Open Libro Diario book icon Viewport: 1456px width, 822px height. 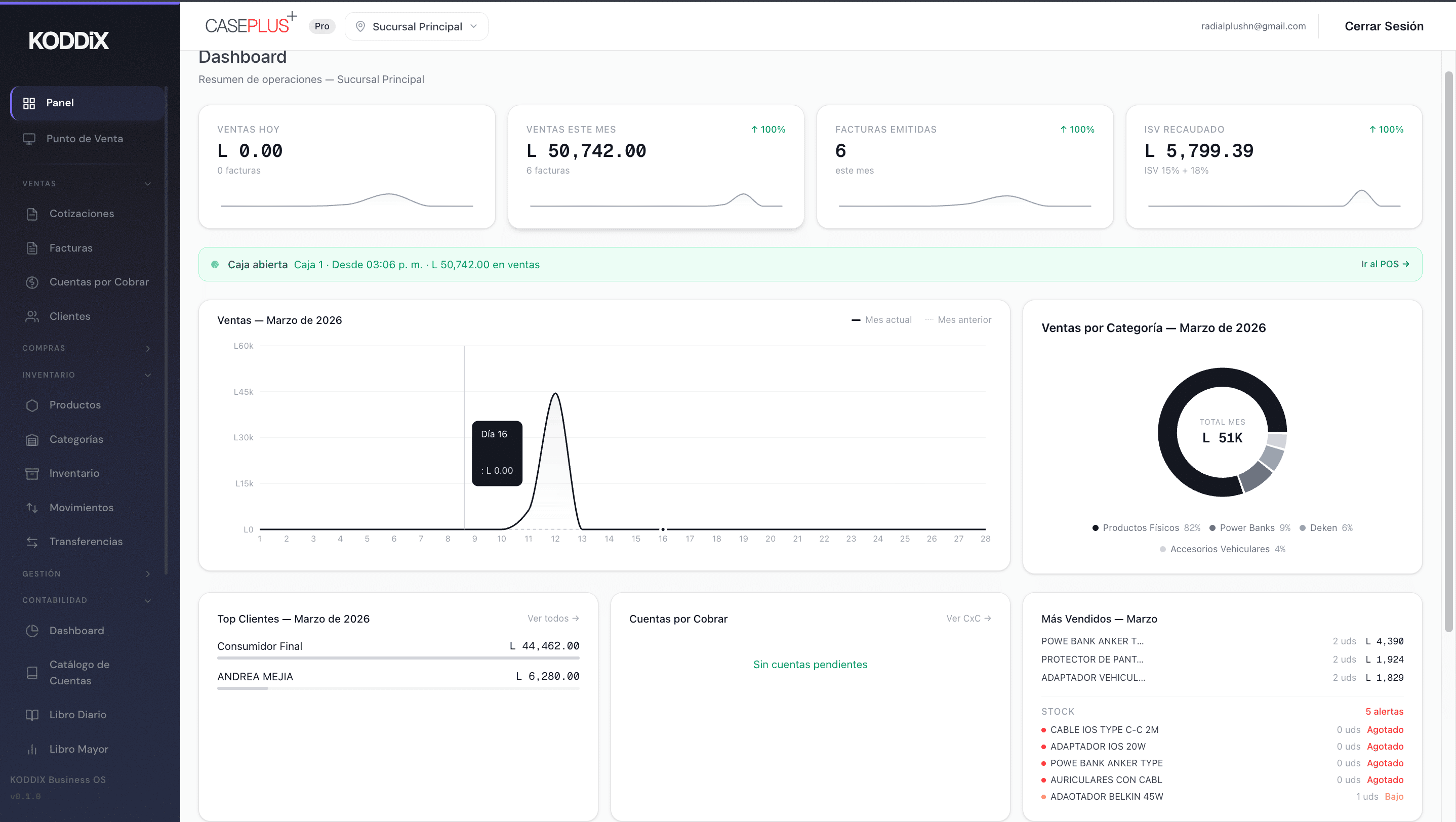click(x=32, y=715)
